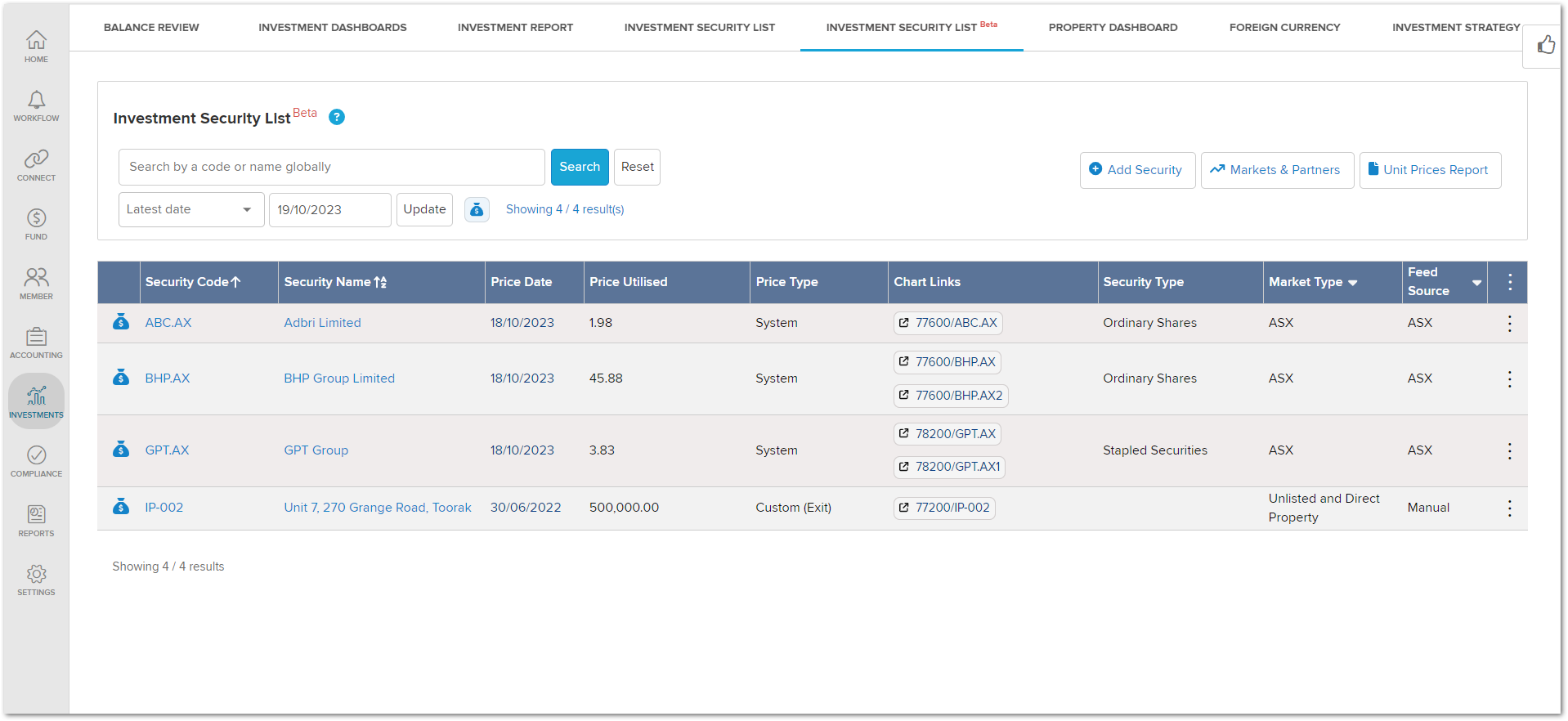Image resolution: width=1568 pixels, height=721 pixels.
Task: Open the non-beta Investment Security List tab
Action: point(700,27)
